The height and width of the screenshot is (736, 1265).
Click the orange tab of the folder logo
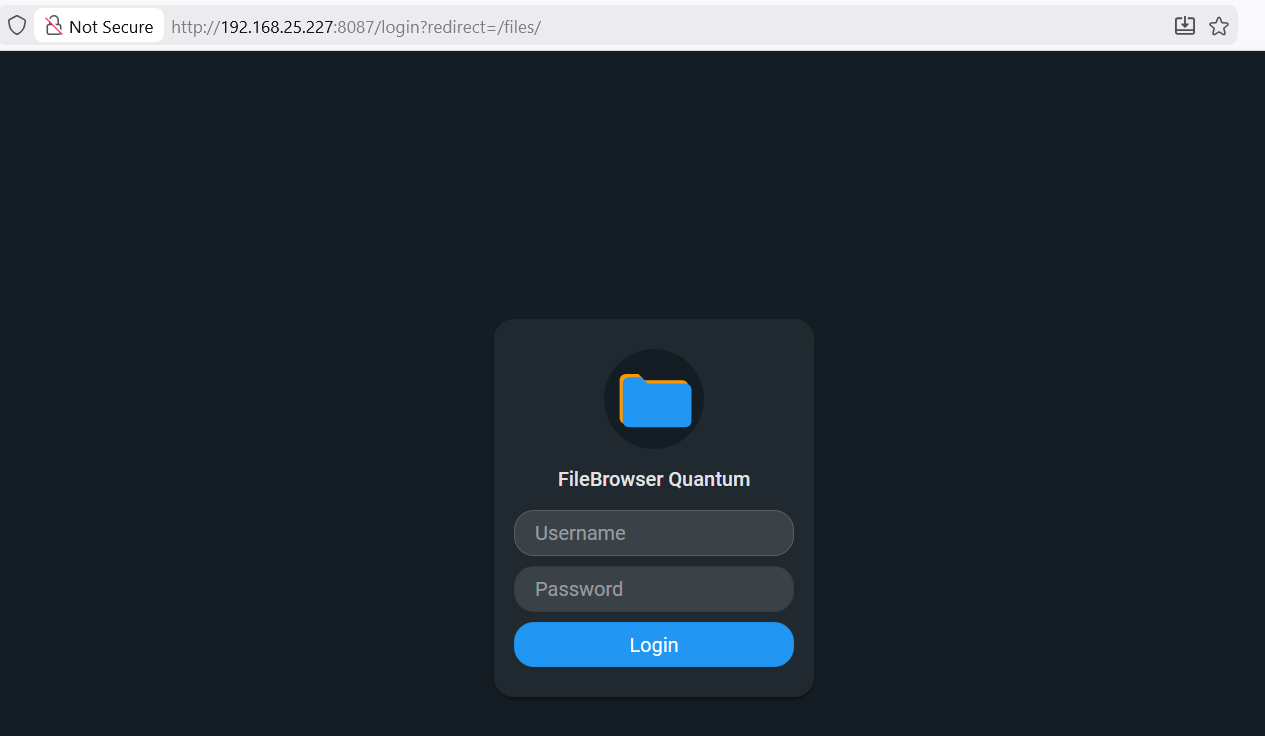point(630,378)
